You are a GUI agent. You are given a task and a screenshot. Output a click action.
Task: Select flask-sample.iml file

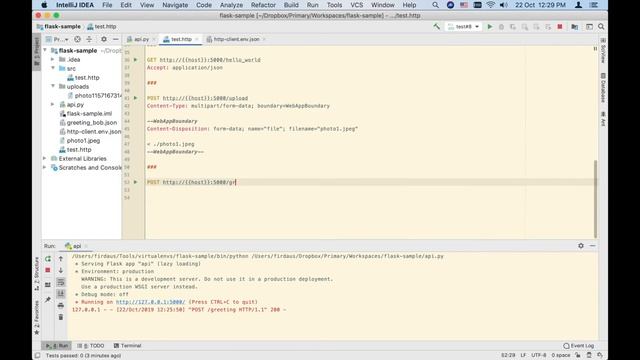[x=89, y=113]
